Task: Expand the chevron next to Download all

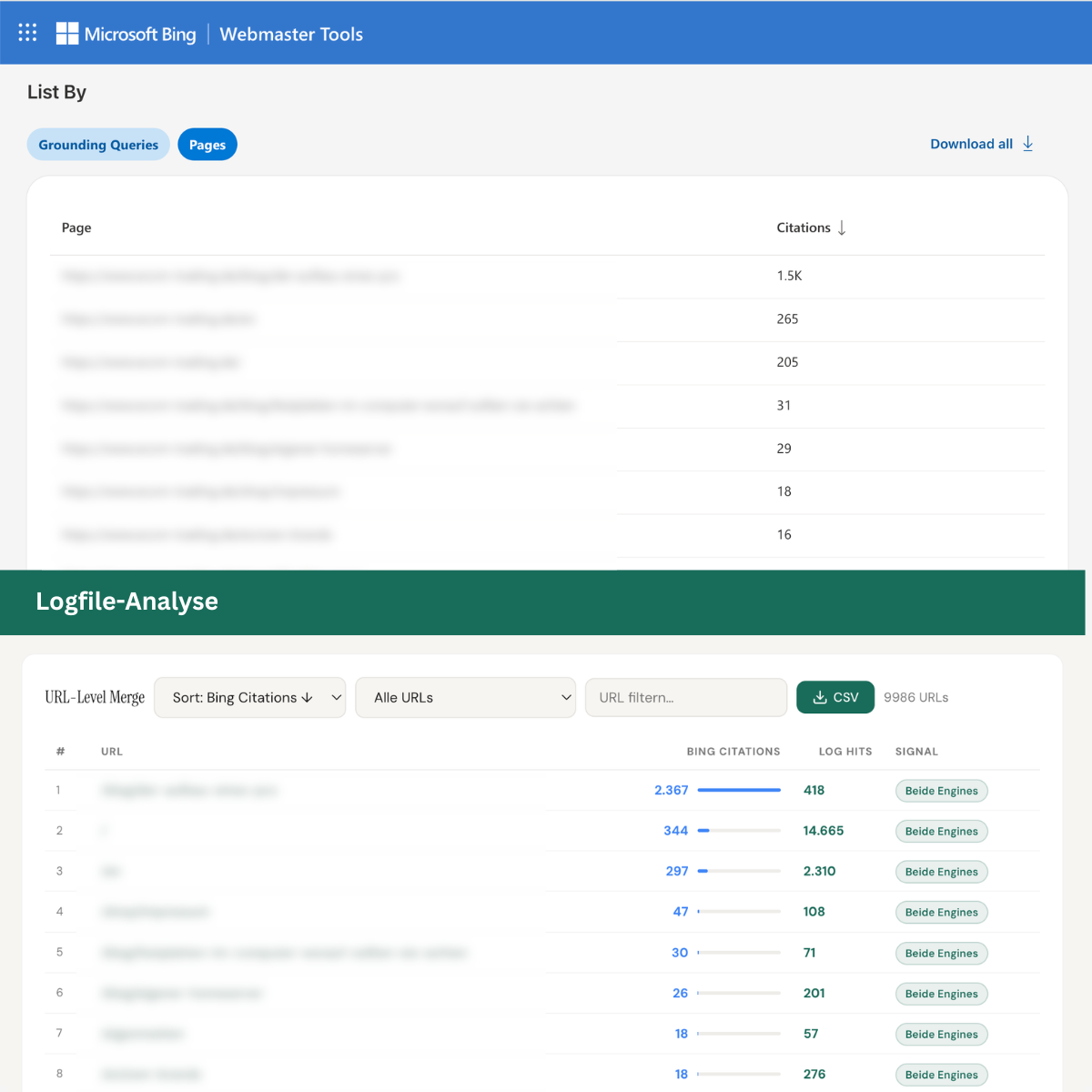Action: pyautogui.click(x=1028, y=144)
